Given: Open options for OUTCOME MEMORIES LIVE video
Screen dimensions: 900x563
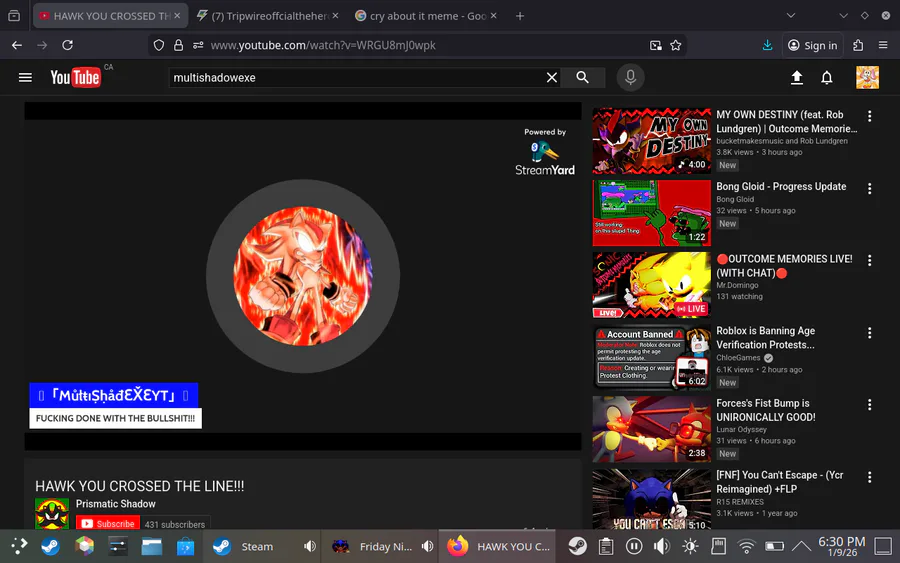Looking at the screenshot, I should pyautogui.click(x=870, y=261).
